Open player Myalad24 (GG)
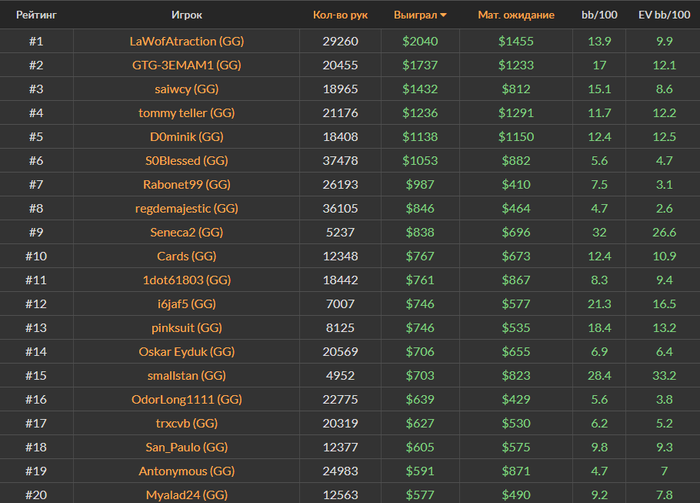The image size is (700, 503). point(187,495)
